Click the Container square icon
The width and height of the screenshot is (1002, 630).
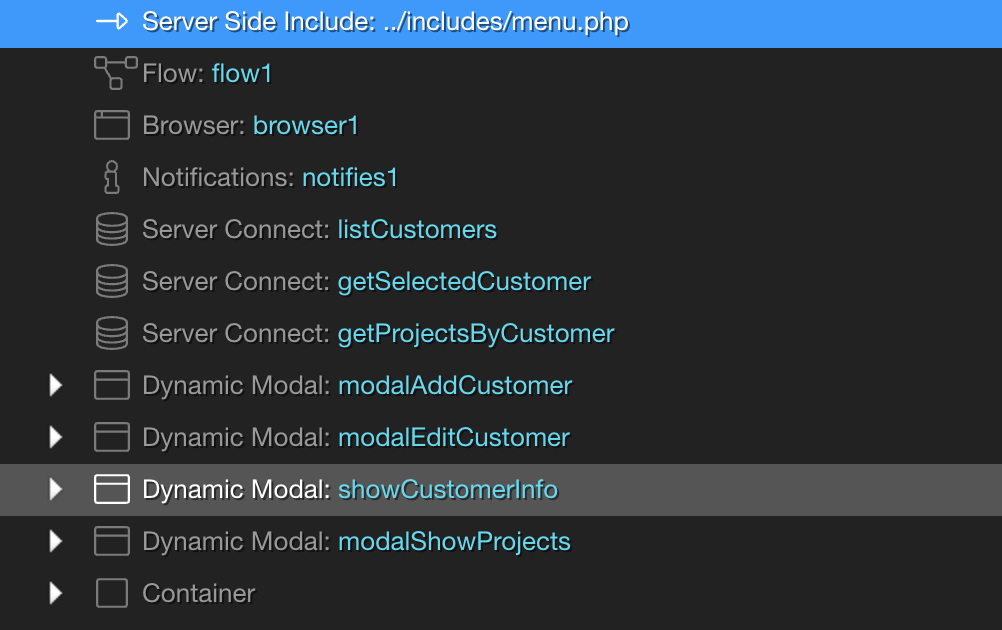point(112,593)
